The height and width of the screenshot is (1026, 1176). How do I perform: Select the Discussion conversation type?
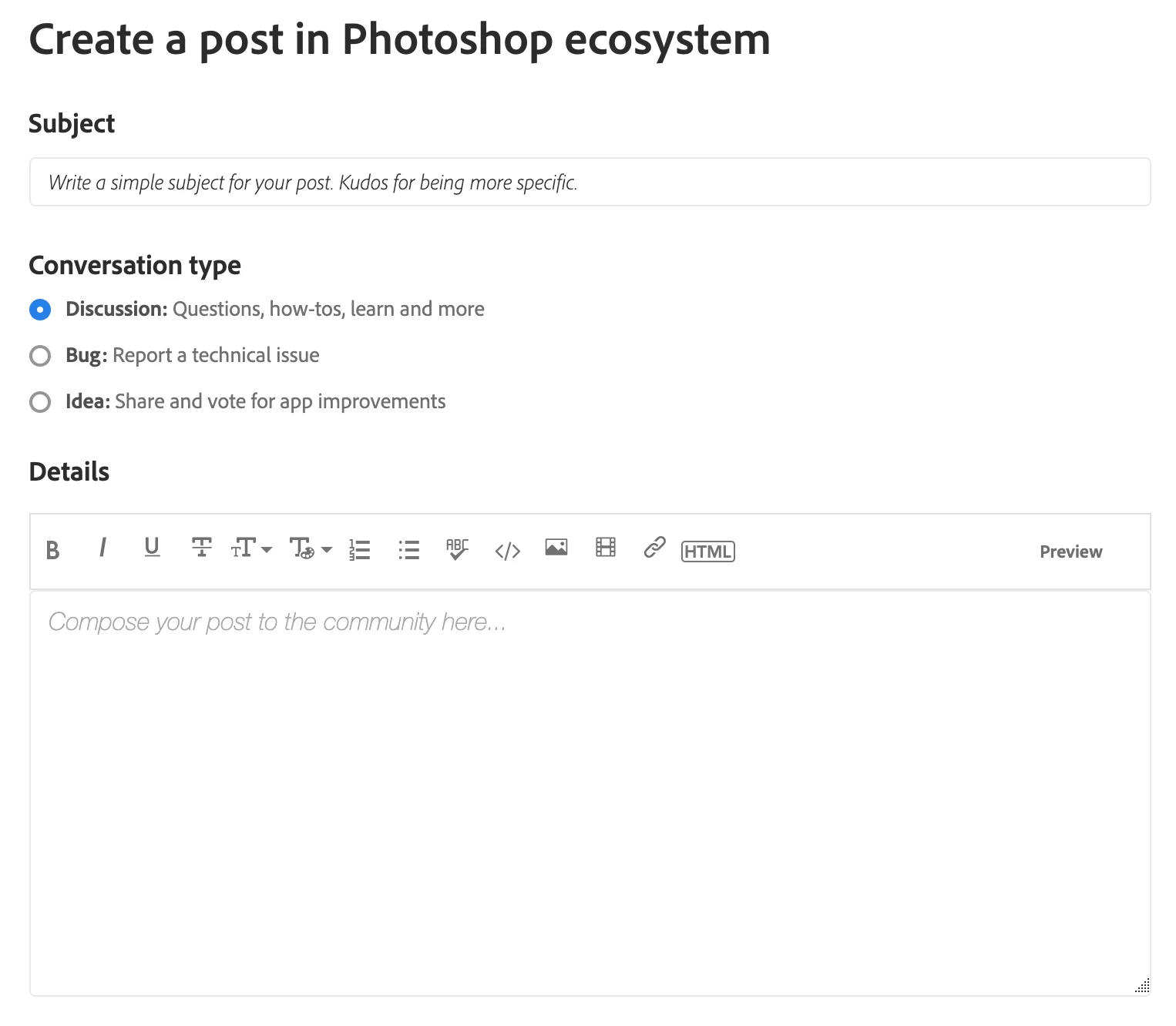click(40, 310)
